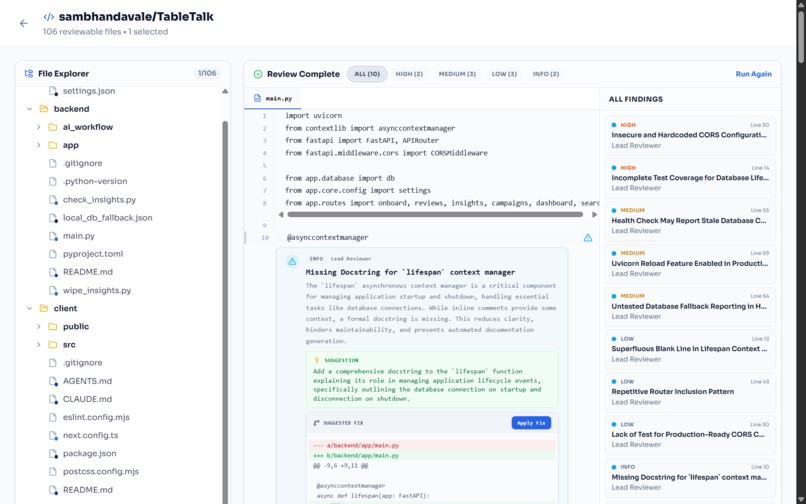Open backend .gitignore file

coord(82,164)
